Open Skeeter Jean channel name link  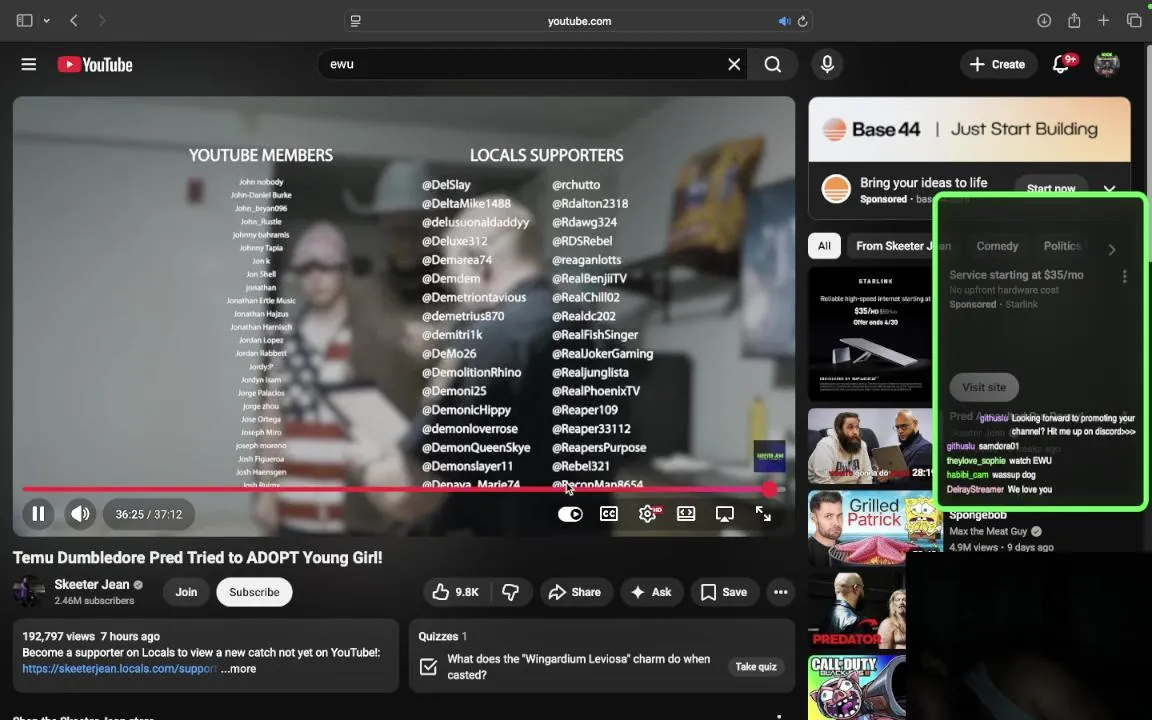click(x=92, y=585)
